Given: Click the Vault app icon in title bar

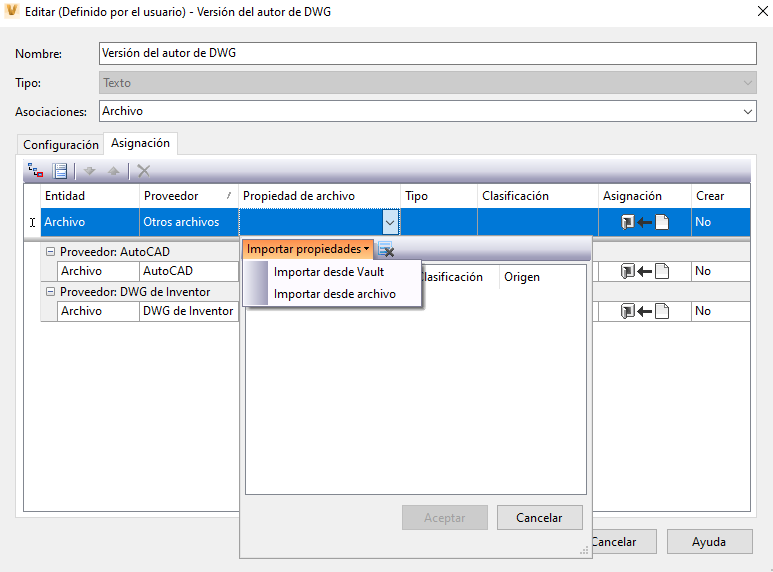Looking at the screenshot, I should [x=11, y=11].
